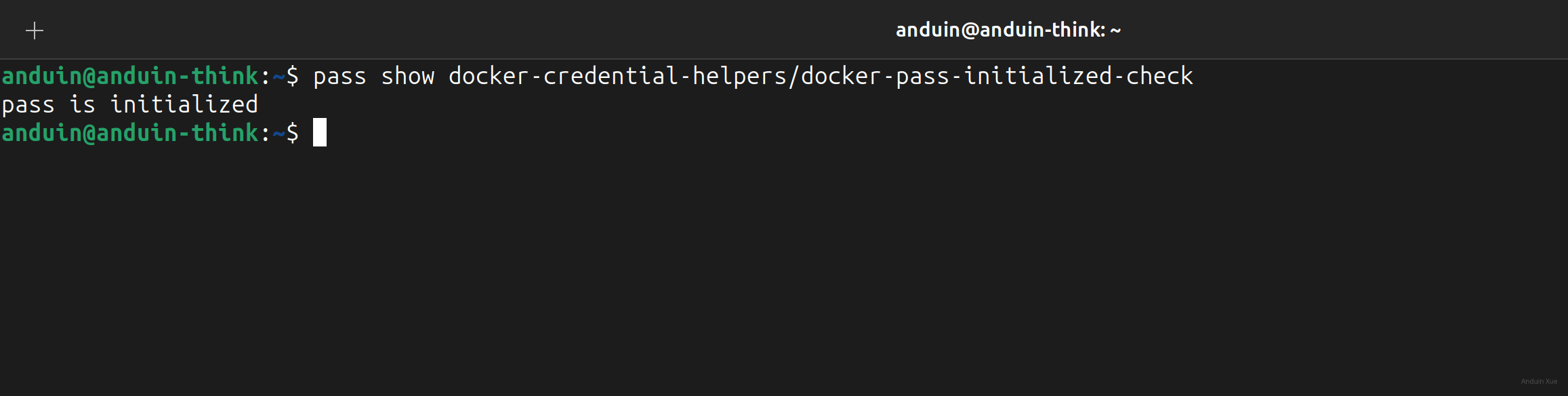Click the word "is" in the output line

[82, 104]
